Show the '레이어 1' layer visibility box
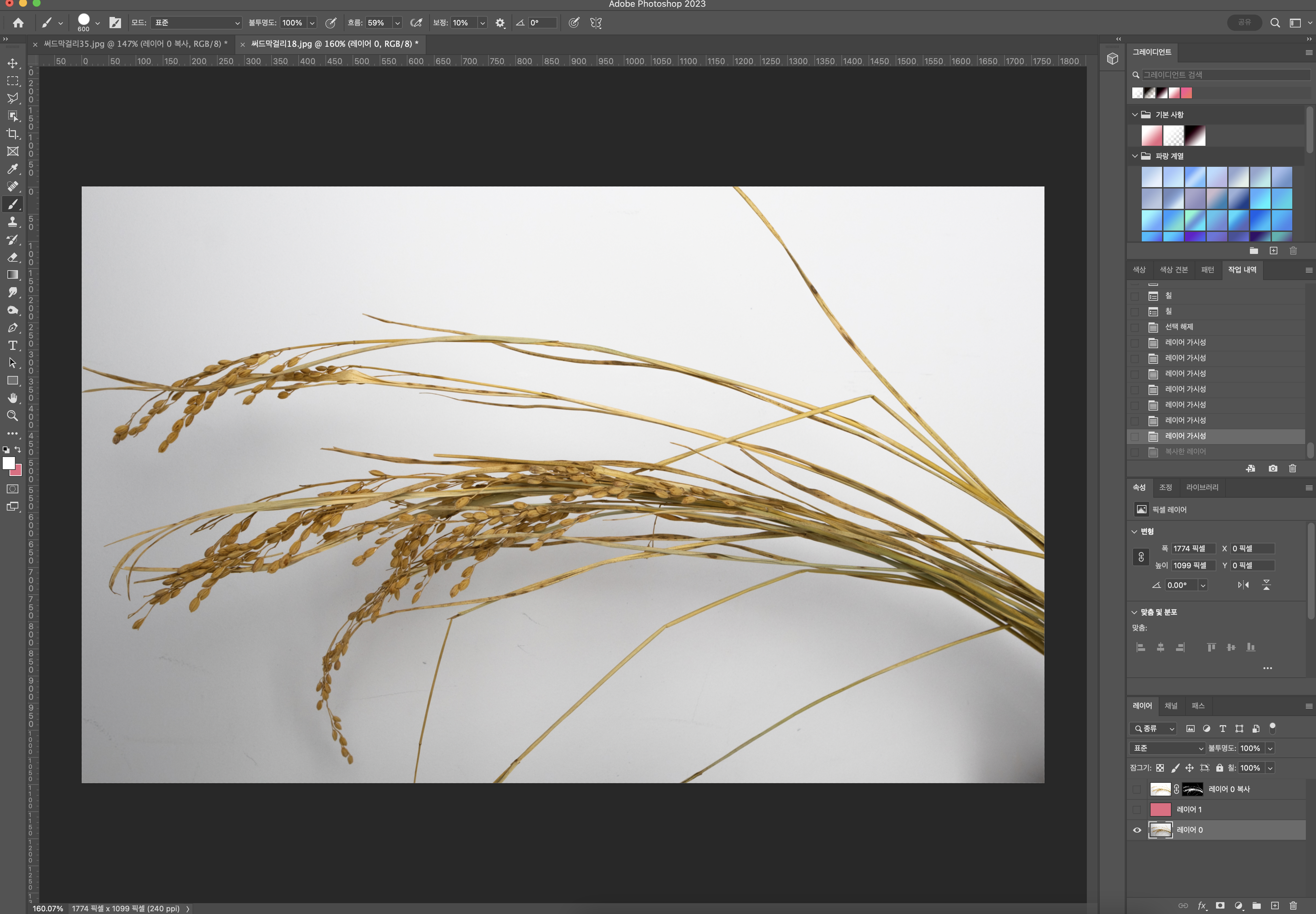The height and width of the screenshot is (914, 1316). click(1137, 809)
